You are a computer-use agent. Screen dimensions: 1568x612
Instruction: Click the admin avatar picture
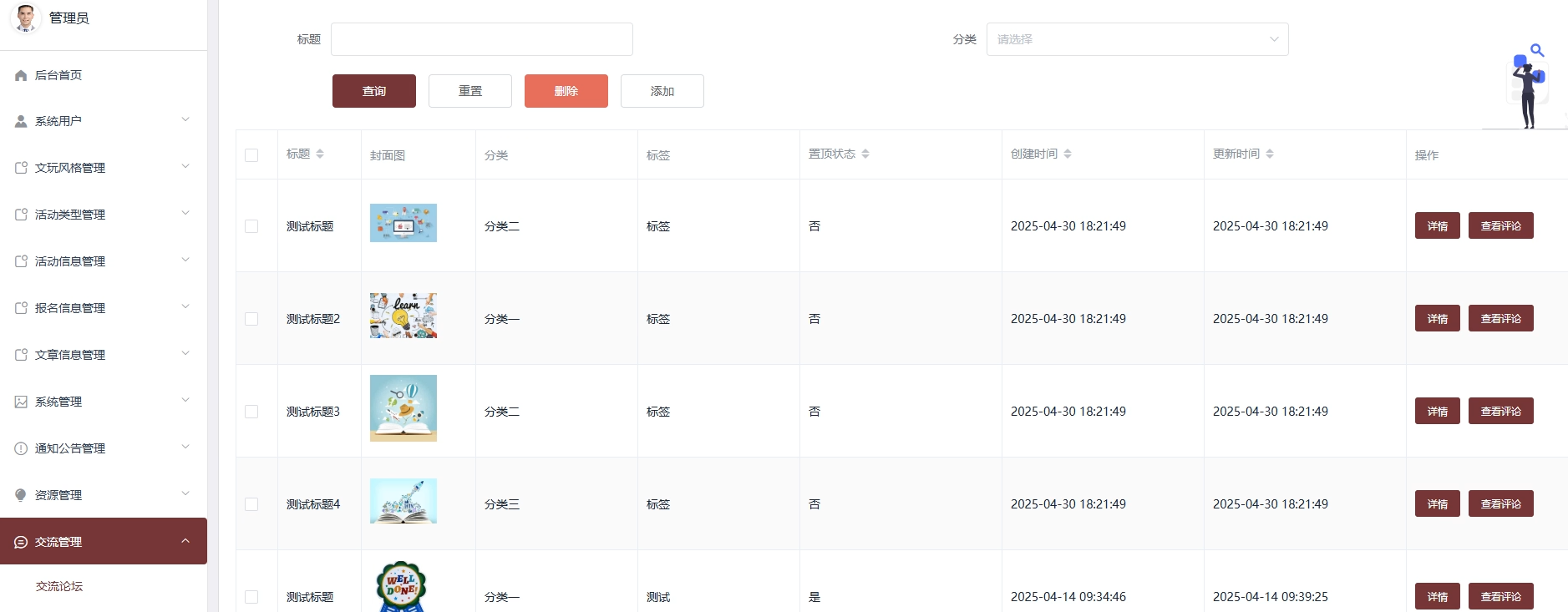[25, 18]
